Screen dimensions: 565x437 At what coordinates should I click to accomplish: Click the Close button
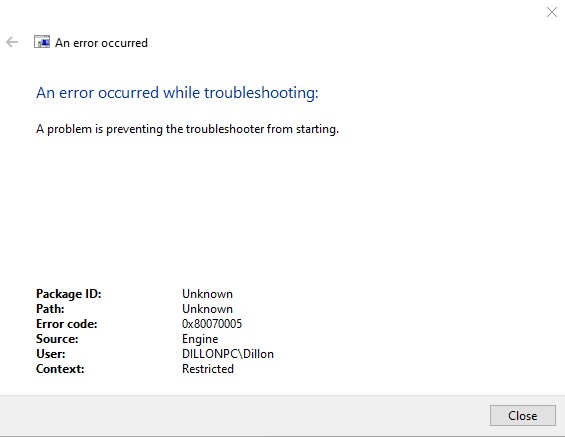[x=522, y=415]
